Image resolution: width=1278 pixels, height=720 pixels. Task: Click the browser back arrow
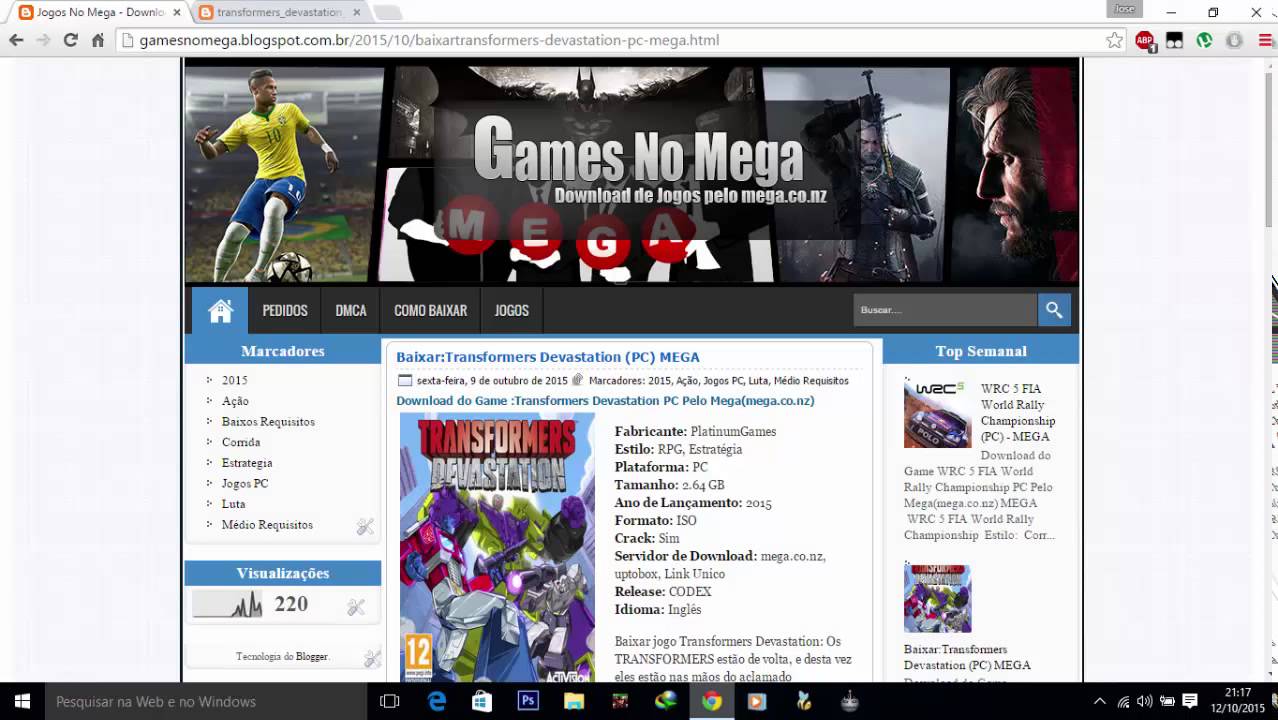16,40
